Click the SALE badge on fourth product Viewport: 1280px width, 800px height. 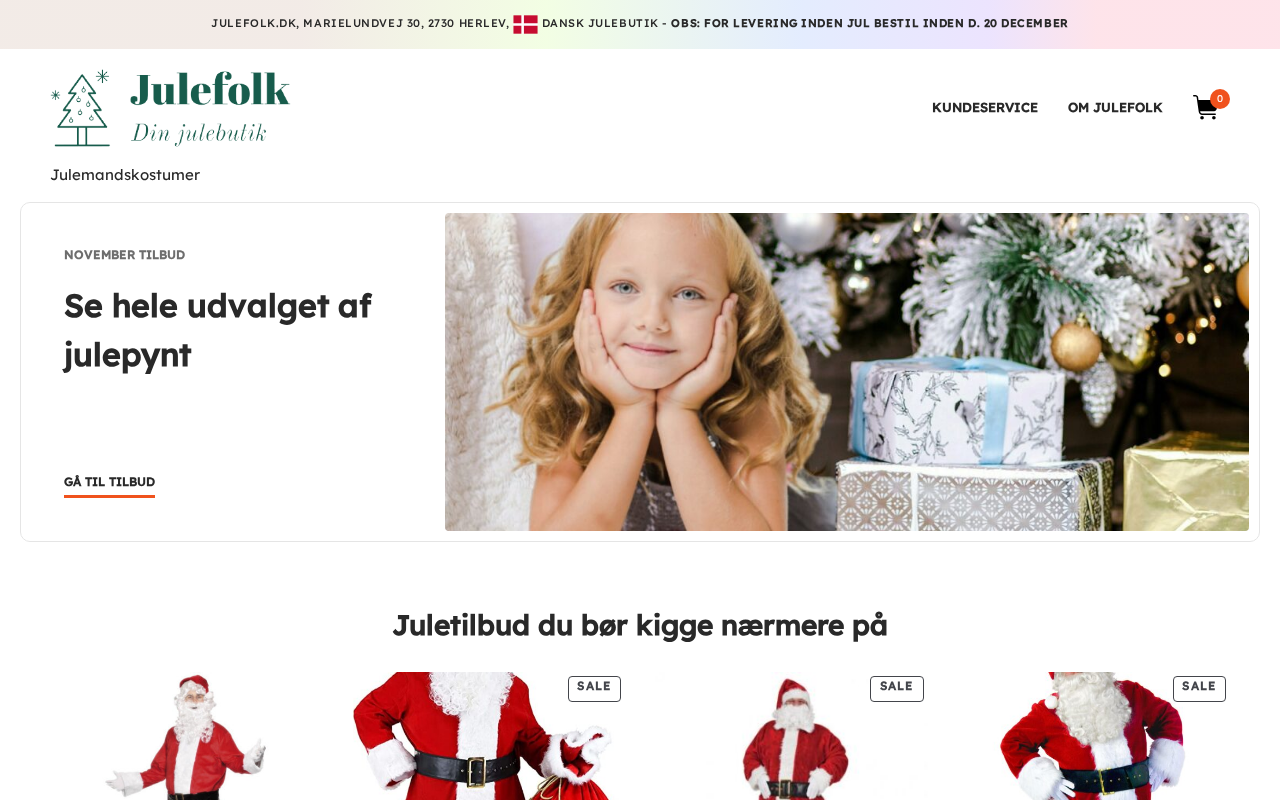(1199, 688)
